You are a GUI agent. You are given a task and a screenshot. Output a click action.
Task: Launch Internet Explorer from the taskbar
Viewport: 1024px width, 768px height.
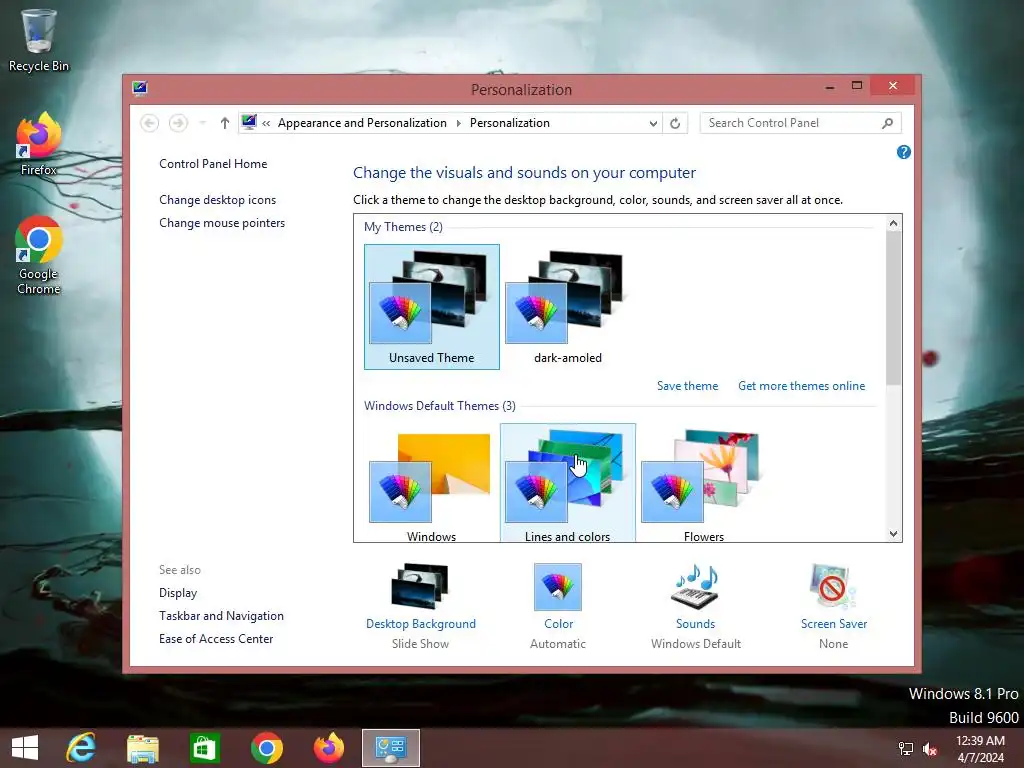tap(81, 748)
